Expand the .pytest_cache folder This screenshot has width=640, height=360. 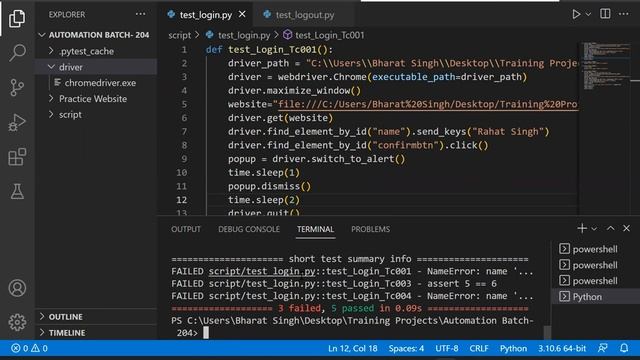[96, 51]
